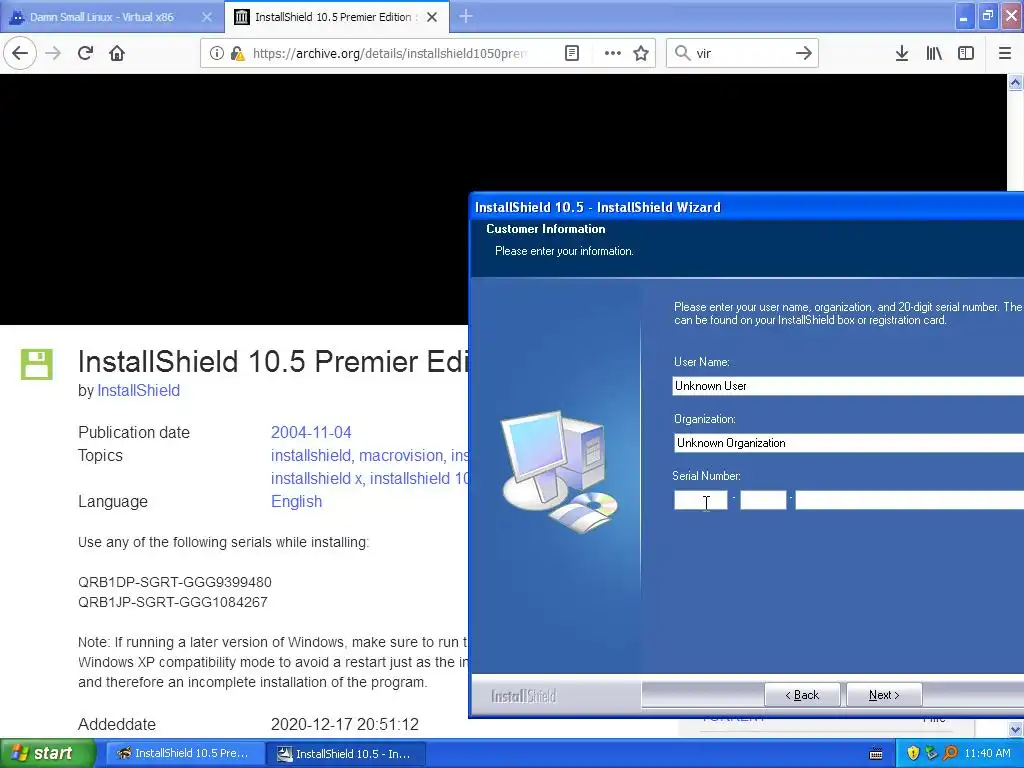Open the 'installshield x' topic link
The width and height of the screenshot is (1024, 768).
point(317,478)
